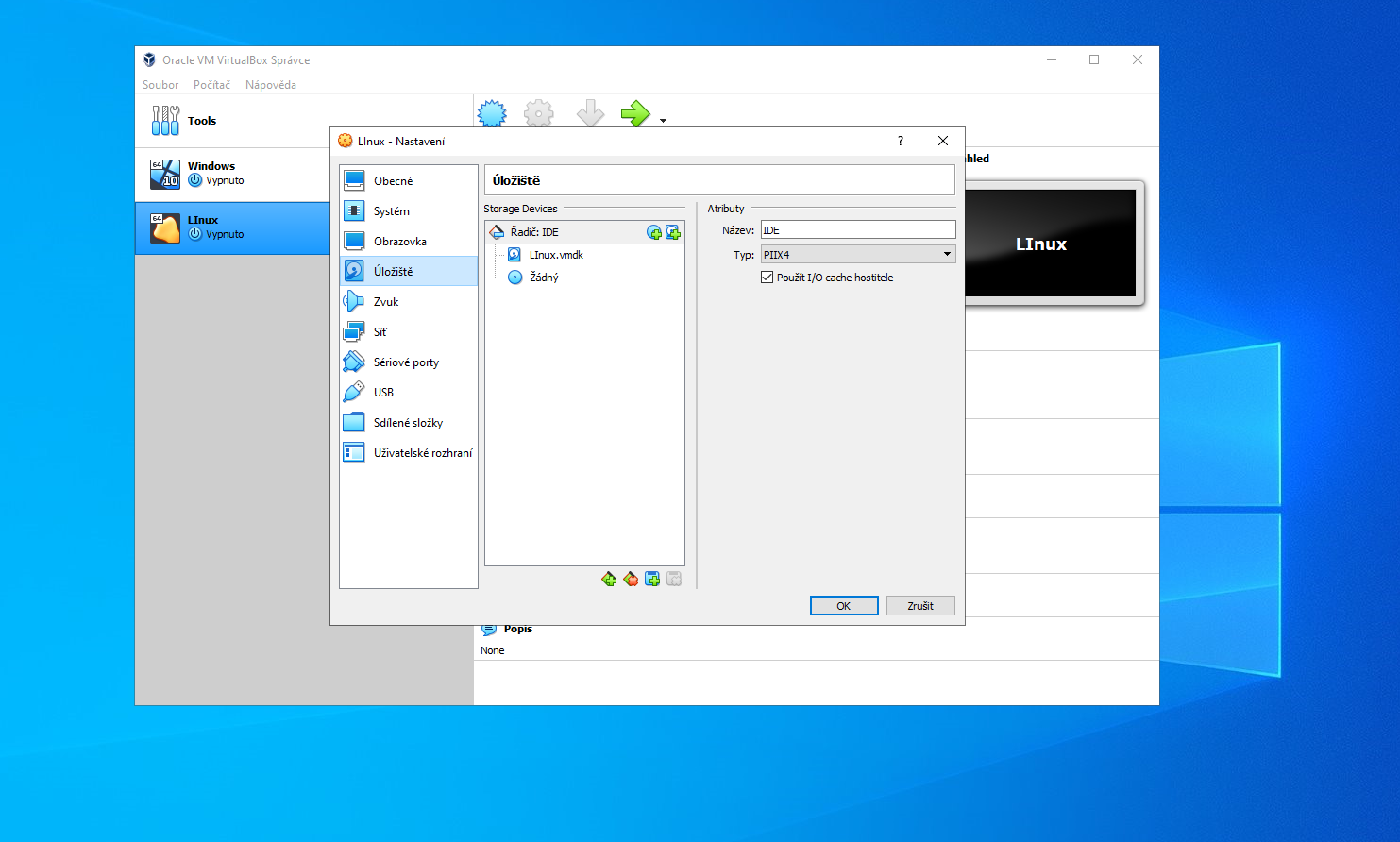Click the green arrow Start toolbar icon

636,113
